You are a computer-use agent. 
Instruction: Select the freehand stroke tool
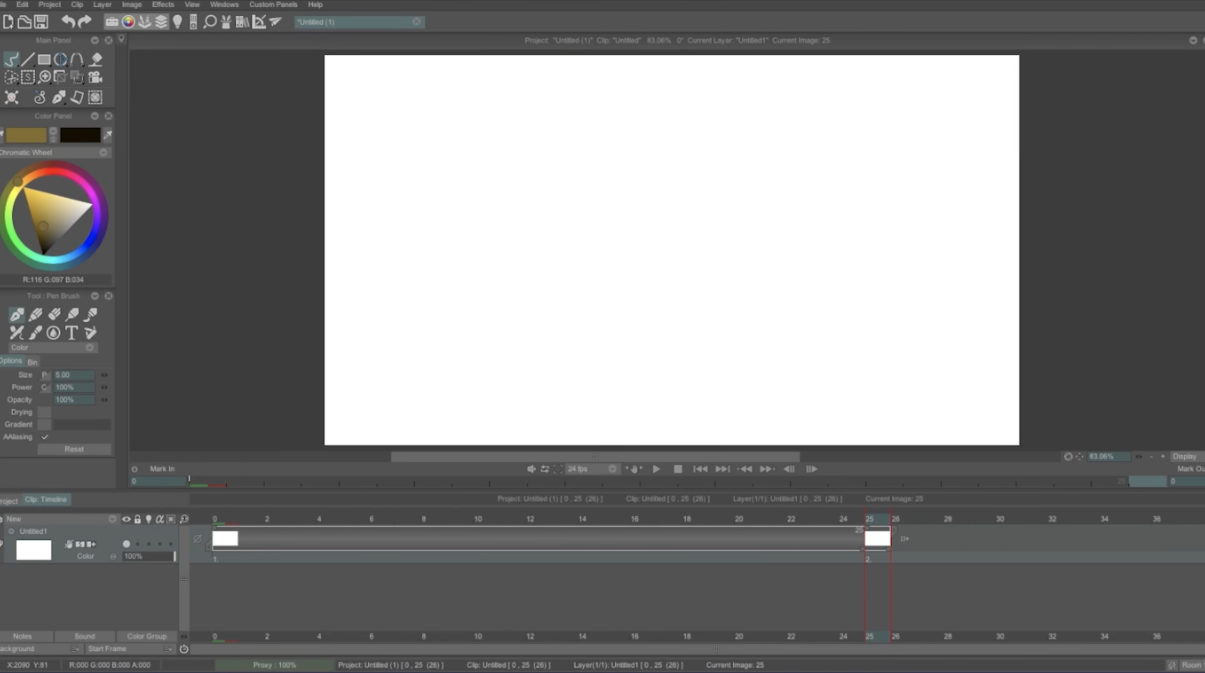(11, 60)
